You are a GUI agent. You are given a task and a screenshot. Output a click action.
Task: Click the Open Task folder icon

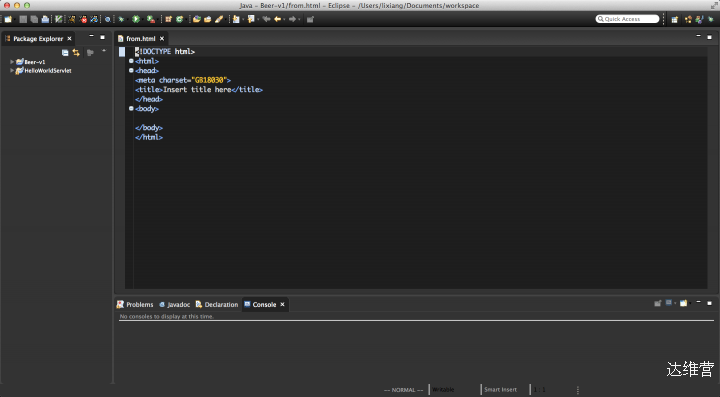click(208, 19)
